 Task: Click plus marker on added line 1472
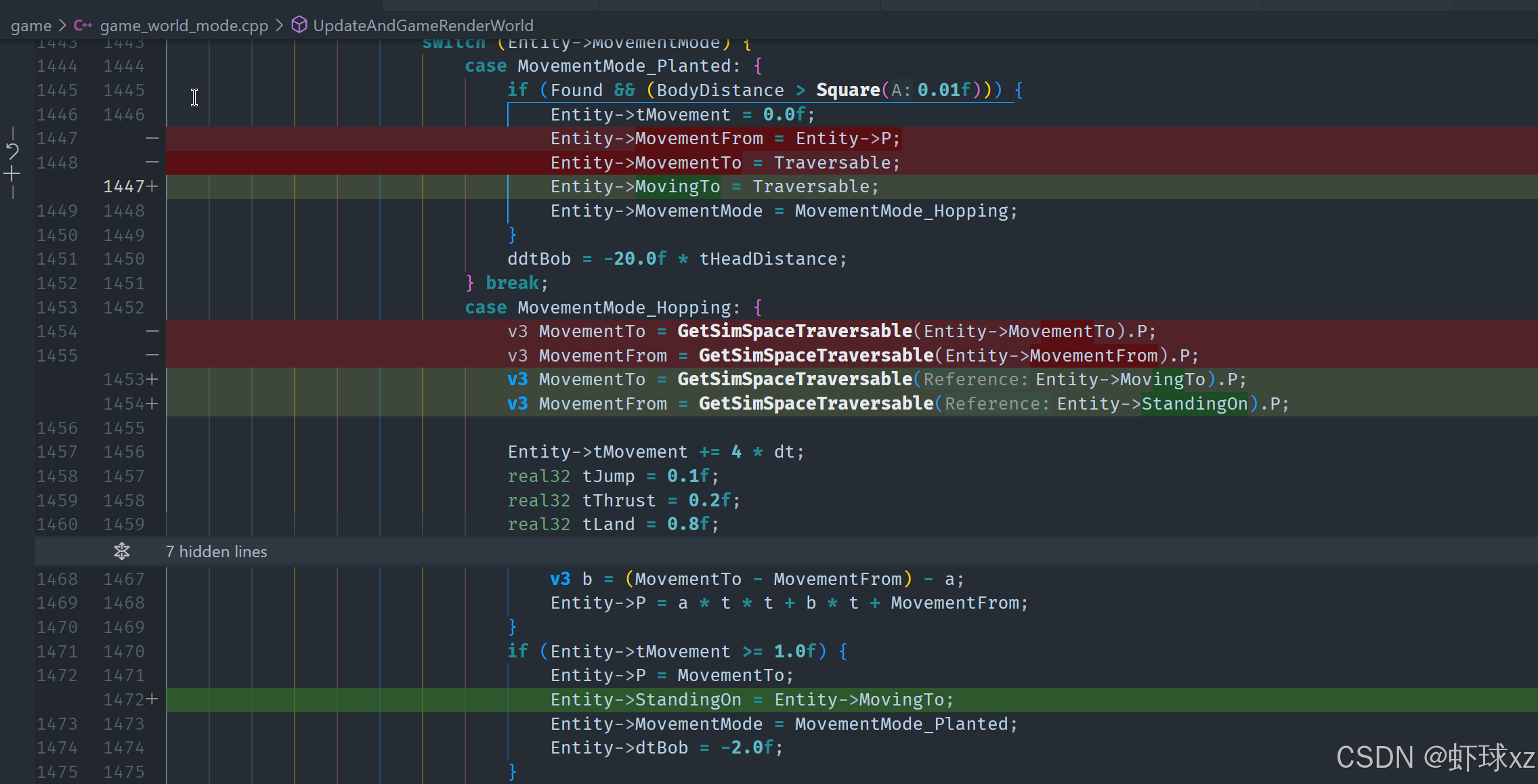coord(152,699)
